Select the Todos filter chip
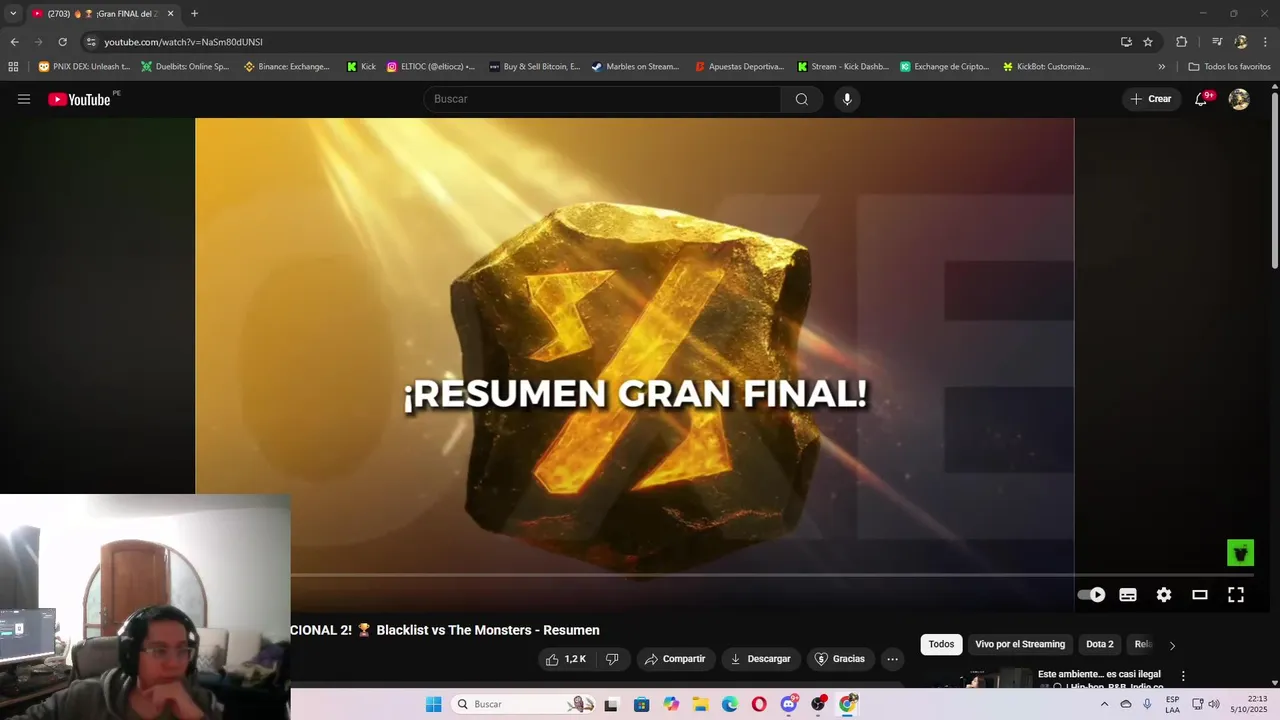 tap(941, 644)
